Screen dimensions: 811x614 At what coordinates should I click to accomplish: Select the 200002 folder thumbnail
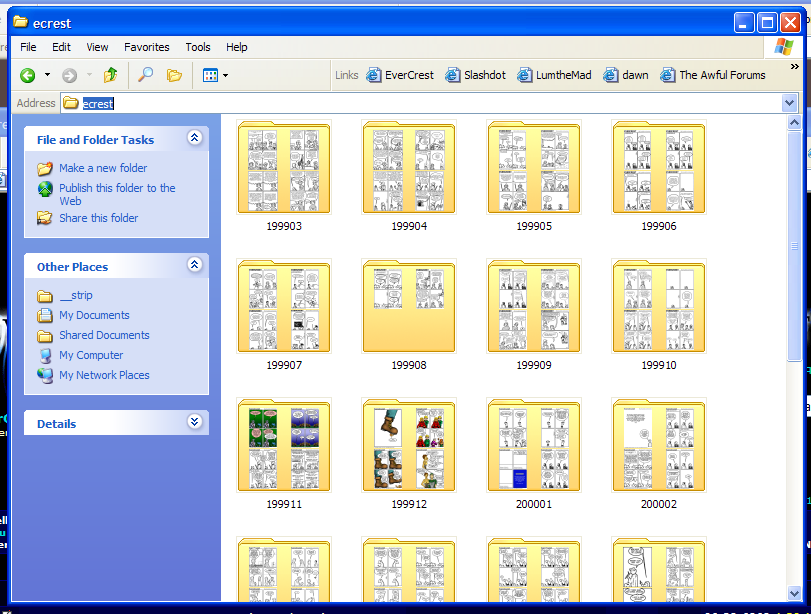(658, 445)
